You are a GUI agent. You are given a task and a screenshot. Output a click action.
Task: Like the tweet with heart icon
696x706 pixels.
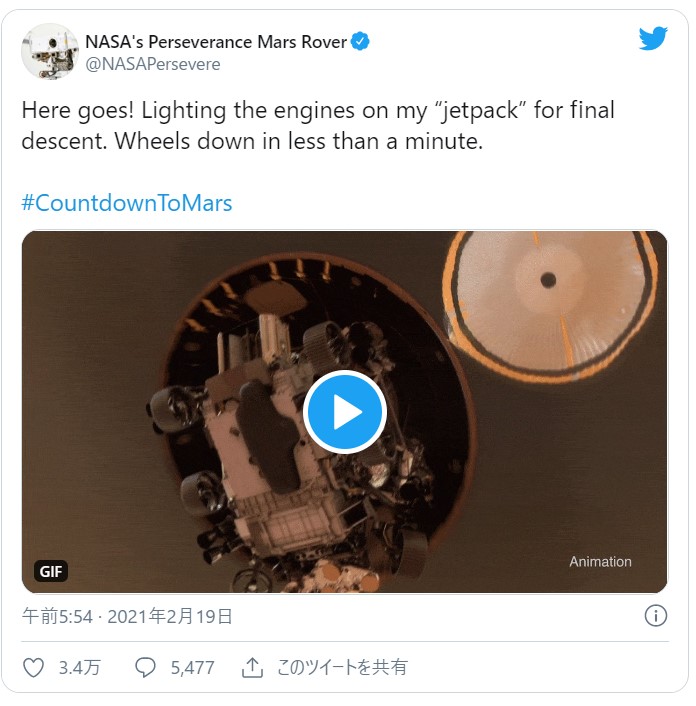point(34,667)
